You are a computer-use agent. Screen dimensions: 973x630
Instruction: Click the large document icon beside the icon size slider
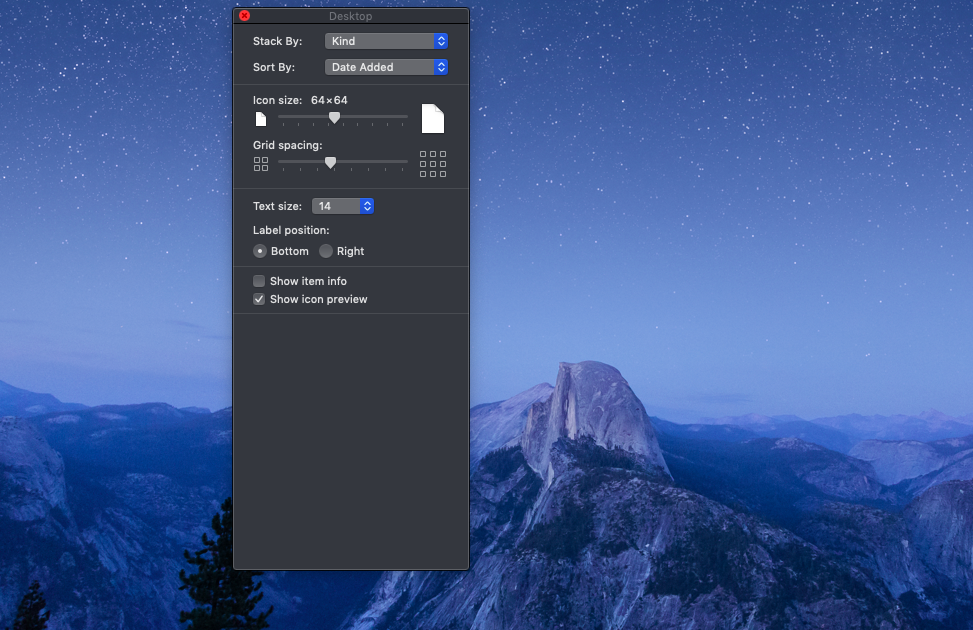pyautogui.click(x=432, y=118)
